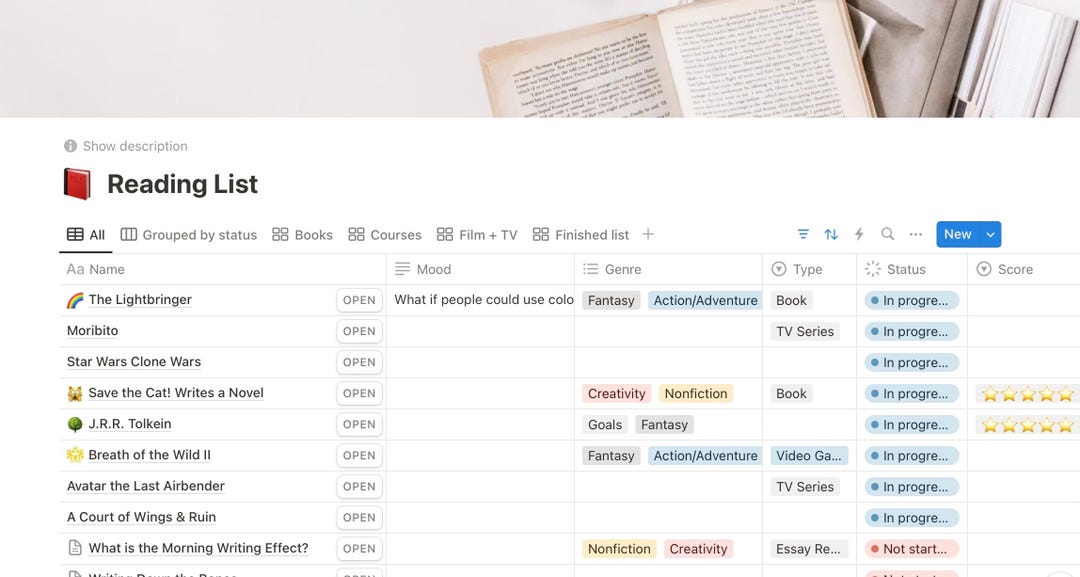Screen dimensions: 1080x577
Task: Click the Mood text for The Lightbringer
Action: pyautogui.click(x=482, y=299)
